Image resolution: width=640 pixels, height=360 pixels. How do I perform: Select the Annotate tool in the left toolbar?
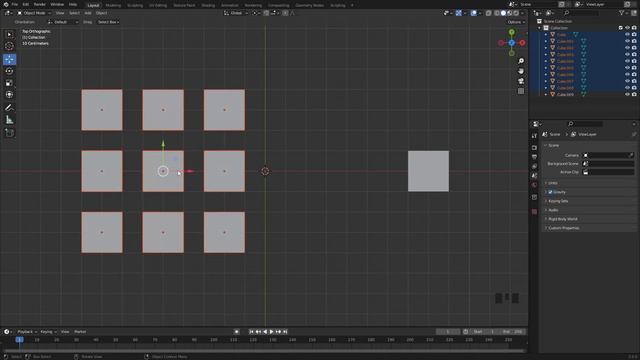pyautogui.click(x=9, y=108)
